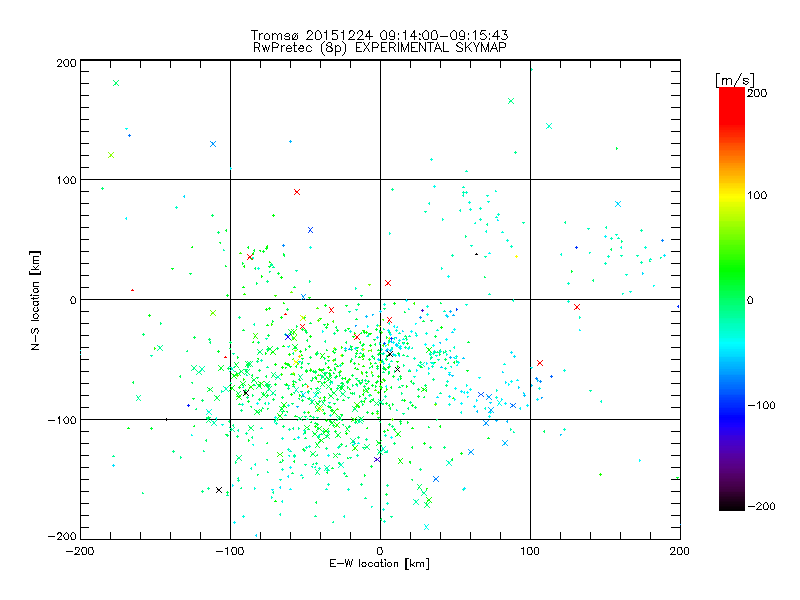The width and height of the screenshot is (800, 600).
Task: Click the y-axis tick label '0'
Action: [x=73, y=300]
